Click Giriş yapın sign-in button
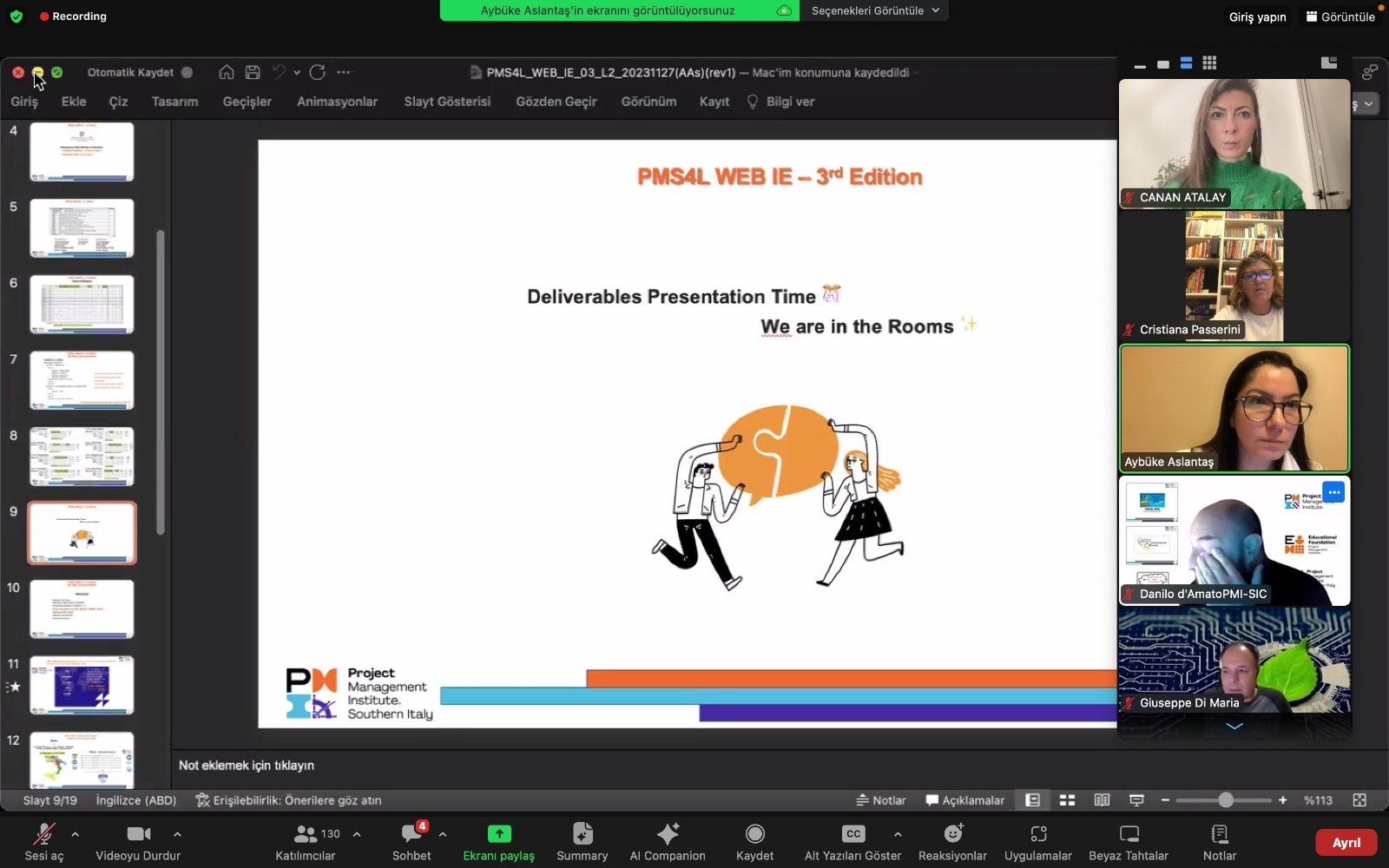The image size is (1389, 868). click(1257, 16)
